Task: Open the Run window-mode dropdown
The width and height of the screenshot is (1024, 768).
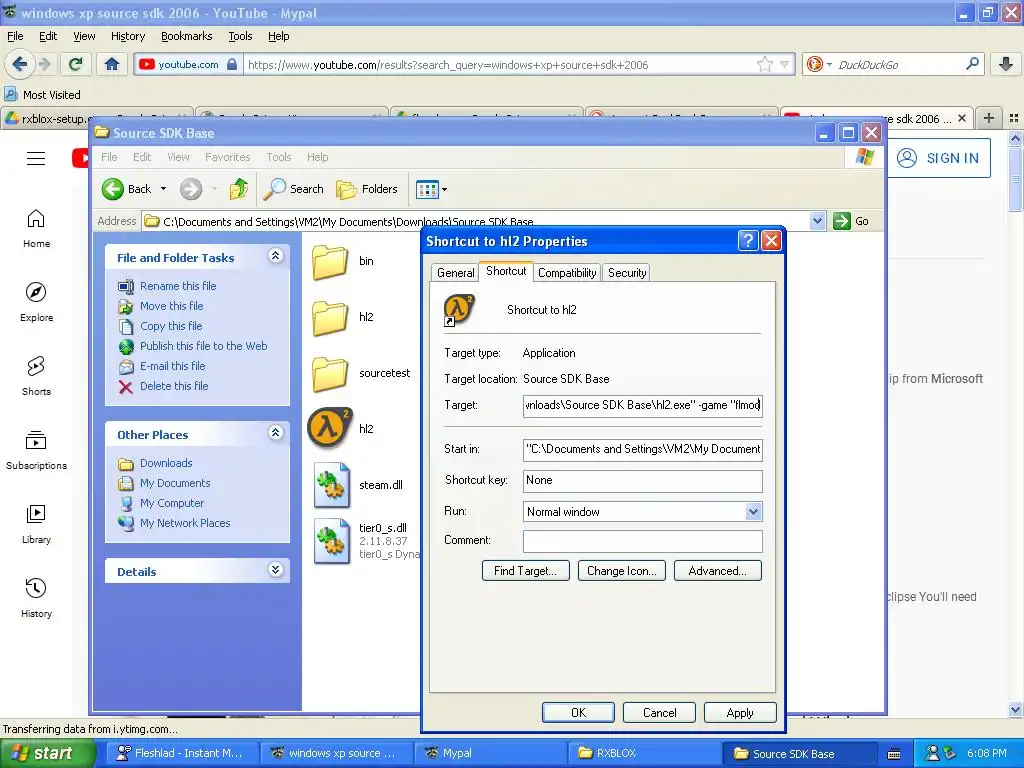Action: (753, 511)
